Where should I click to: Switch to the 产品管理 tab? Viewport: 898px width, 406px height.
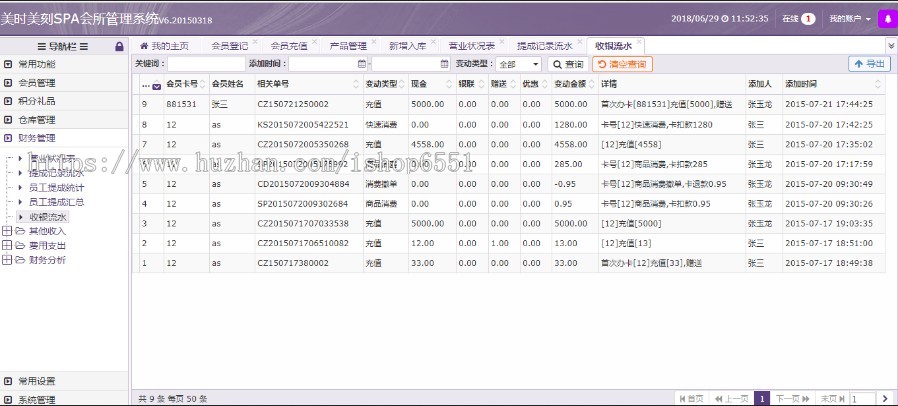pyautogui.click(x=348, y=46)
